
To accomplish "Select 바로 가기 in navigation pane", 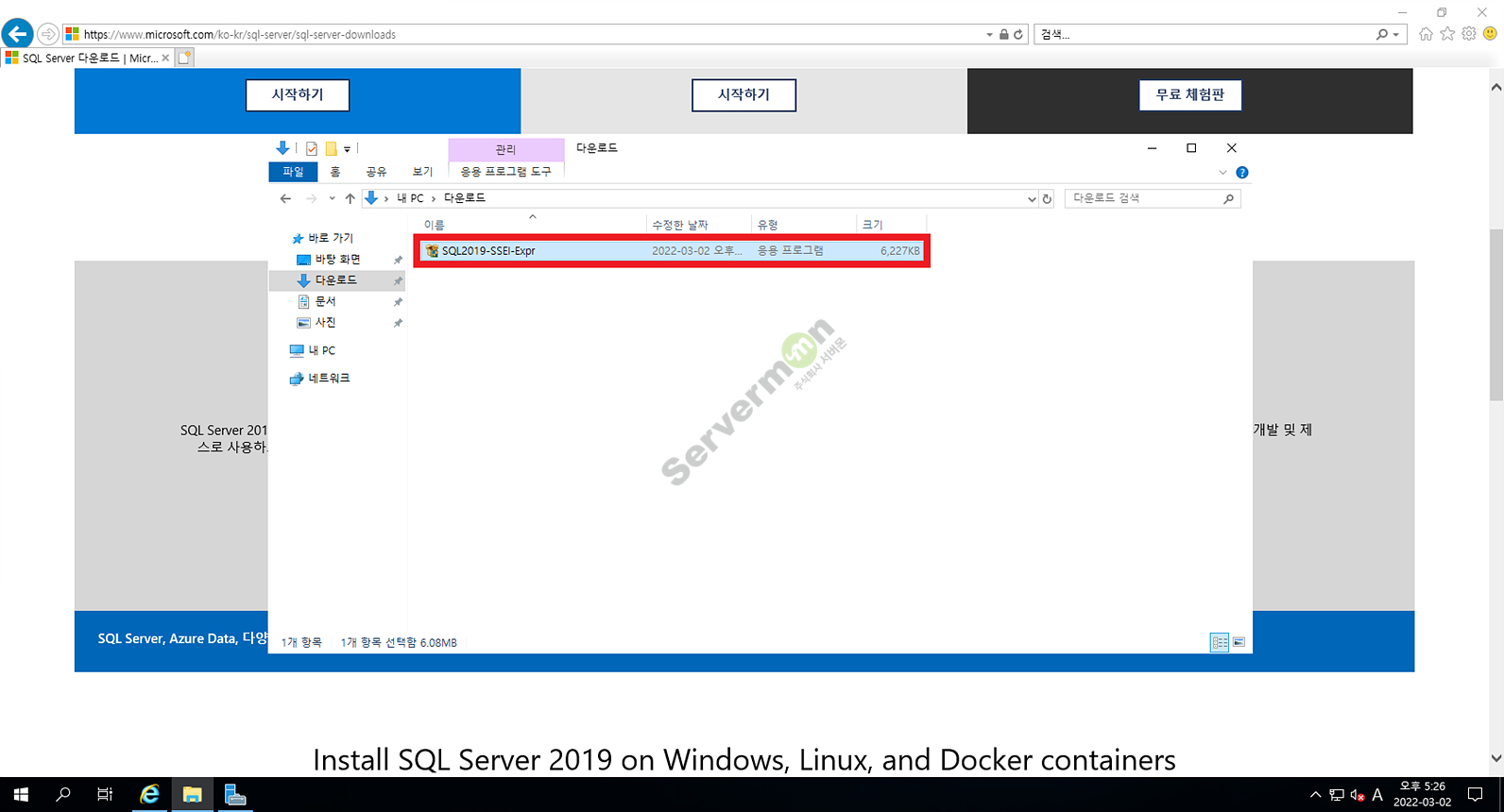I will [x=330, y=238].
